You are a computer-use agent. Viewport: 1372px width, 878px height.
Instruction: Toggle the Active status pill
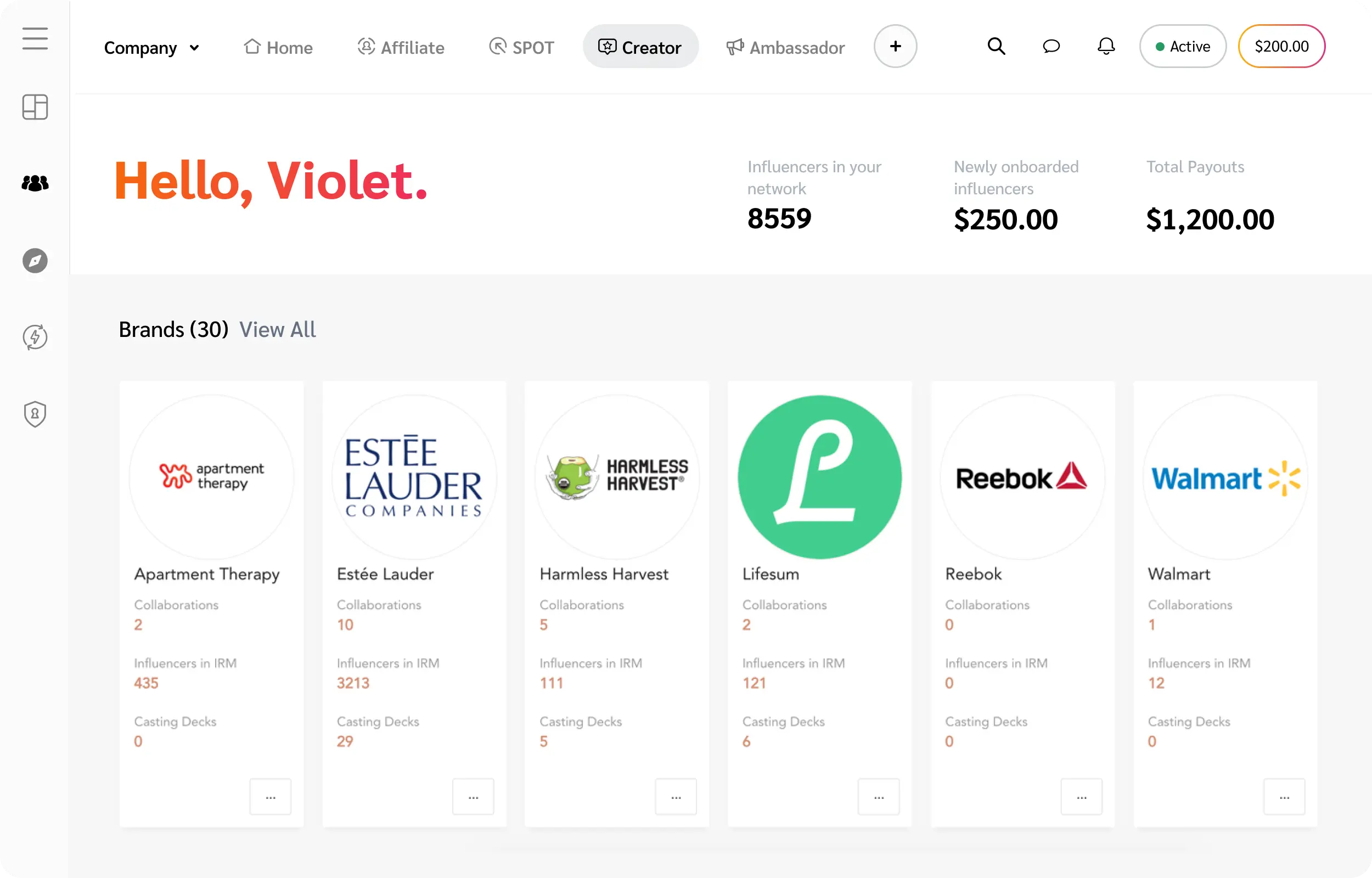click(1182, 46)
